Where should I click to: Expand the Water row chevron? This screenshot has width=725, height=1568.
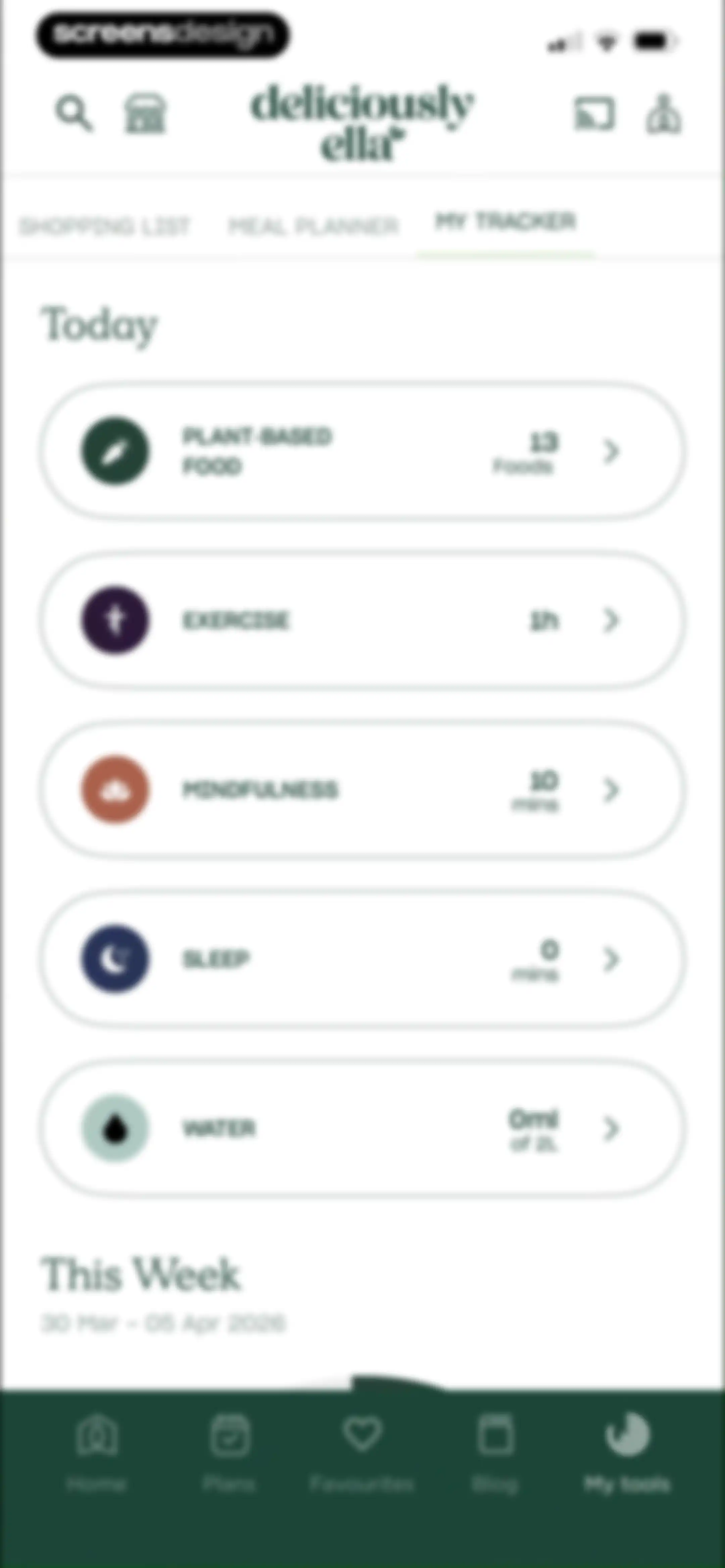611,1128
